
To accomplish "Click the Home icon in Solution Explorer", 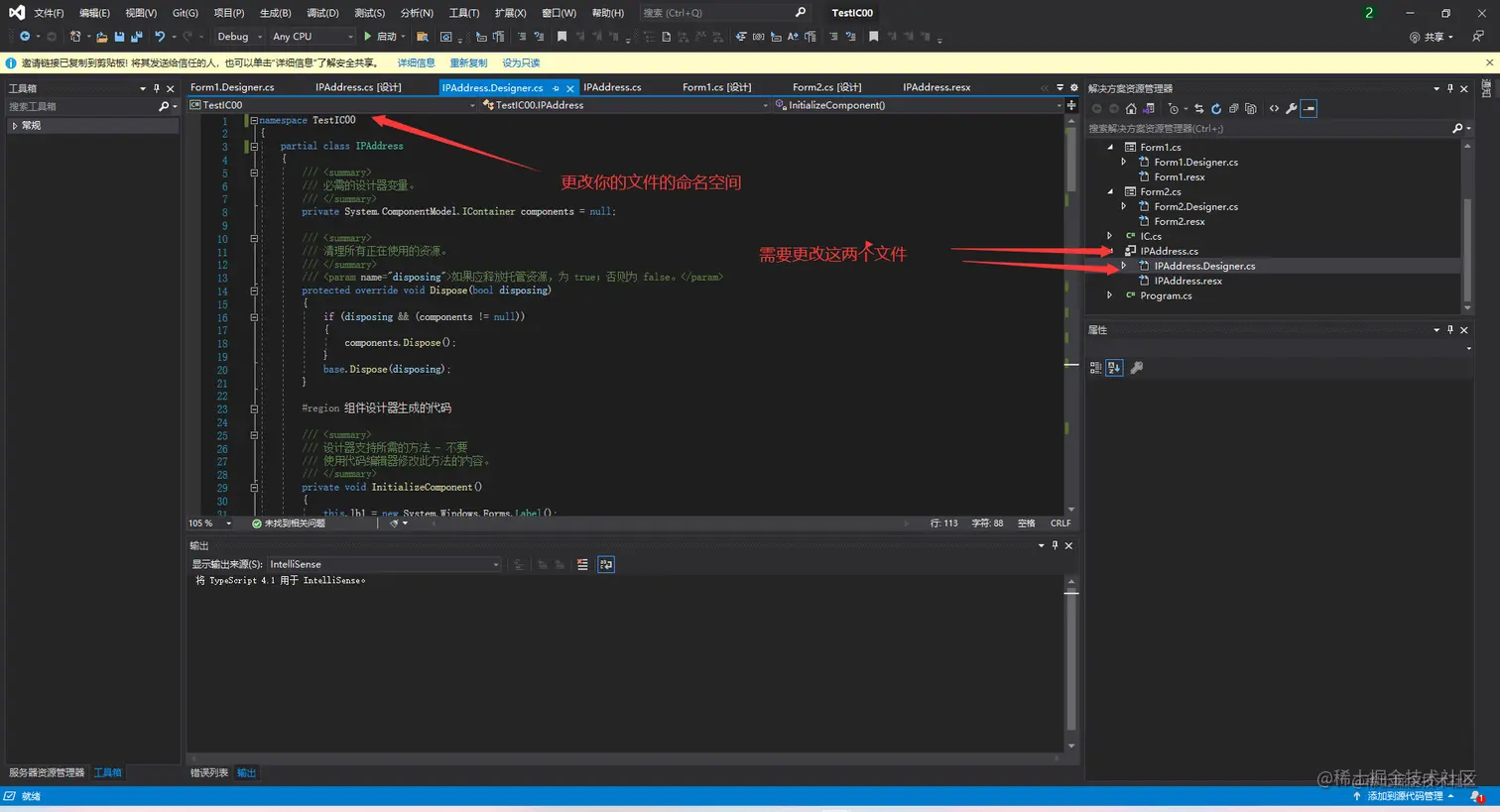I will 1131,108.
